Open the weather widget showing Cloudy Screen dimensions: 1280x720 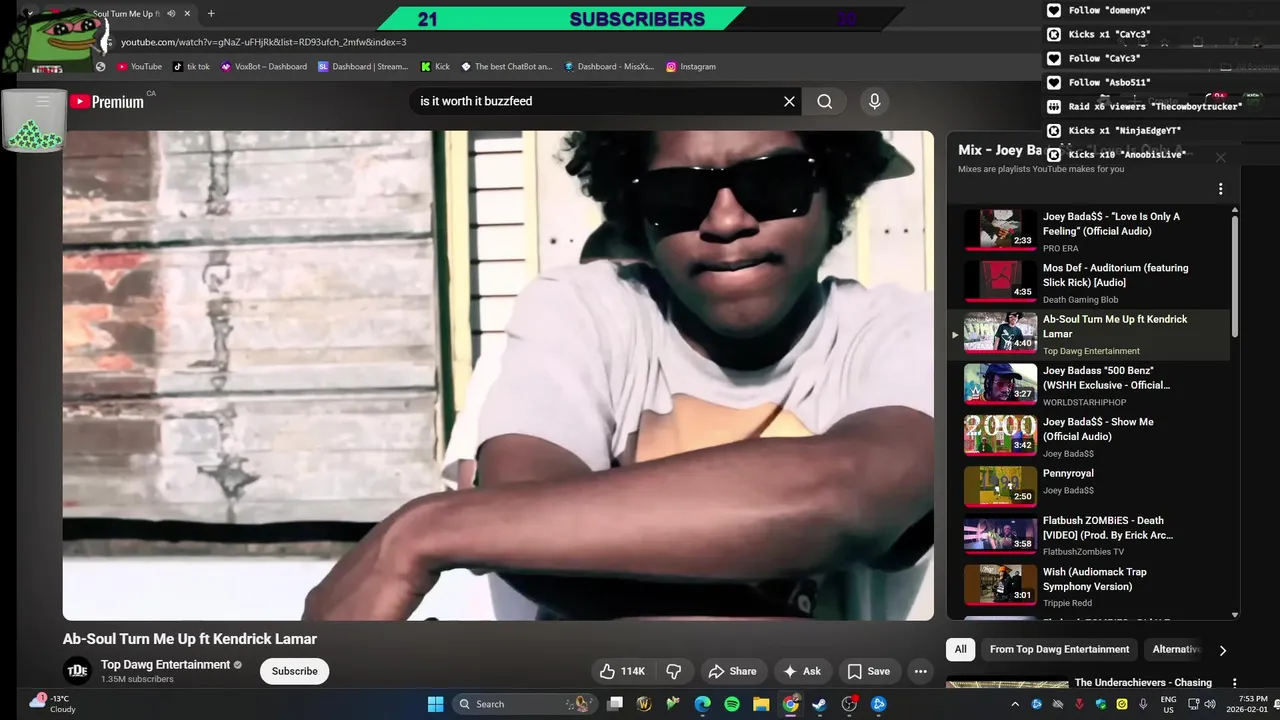tap(53, 704)
